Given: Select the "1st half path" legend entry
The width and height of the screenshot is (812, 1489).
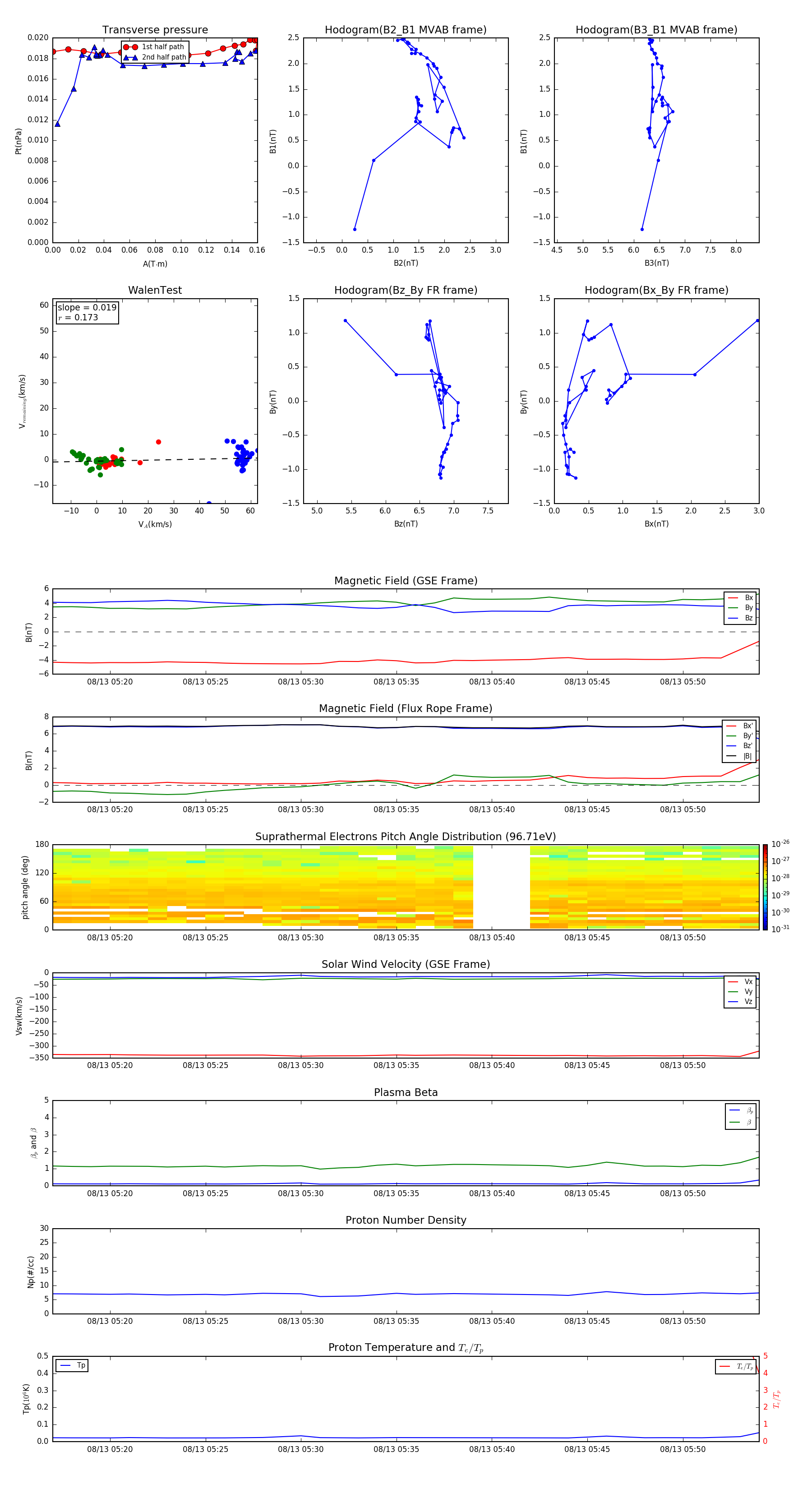Looking at the screenshot, I should click(155, 47).
